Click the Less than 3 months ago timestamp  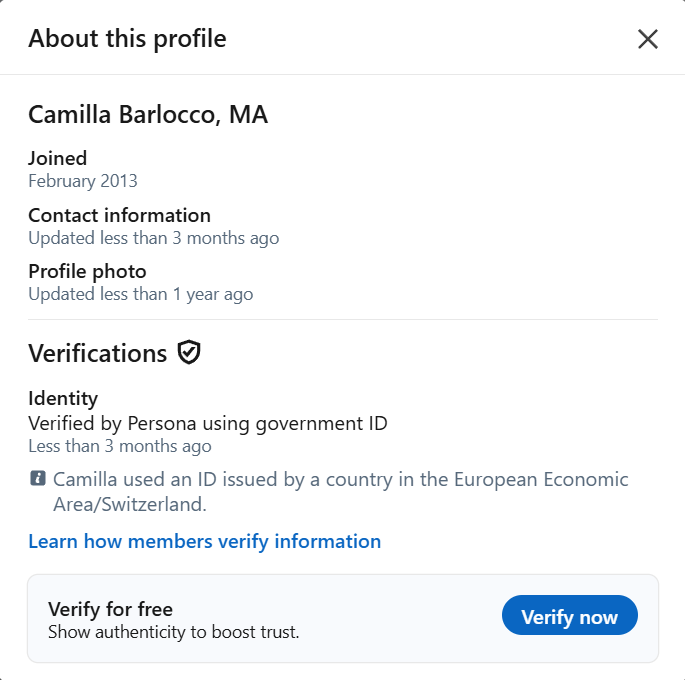(x=120, y=446)
